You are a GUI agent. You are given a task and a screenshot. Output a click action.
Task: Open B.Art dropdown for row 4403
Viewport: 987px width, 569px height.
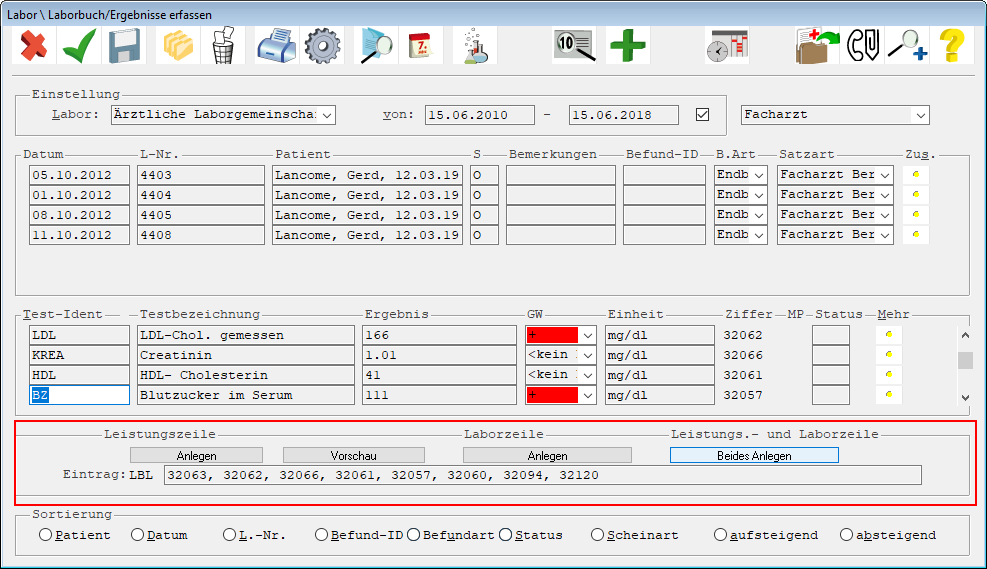click(759, 175)
